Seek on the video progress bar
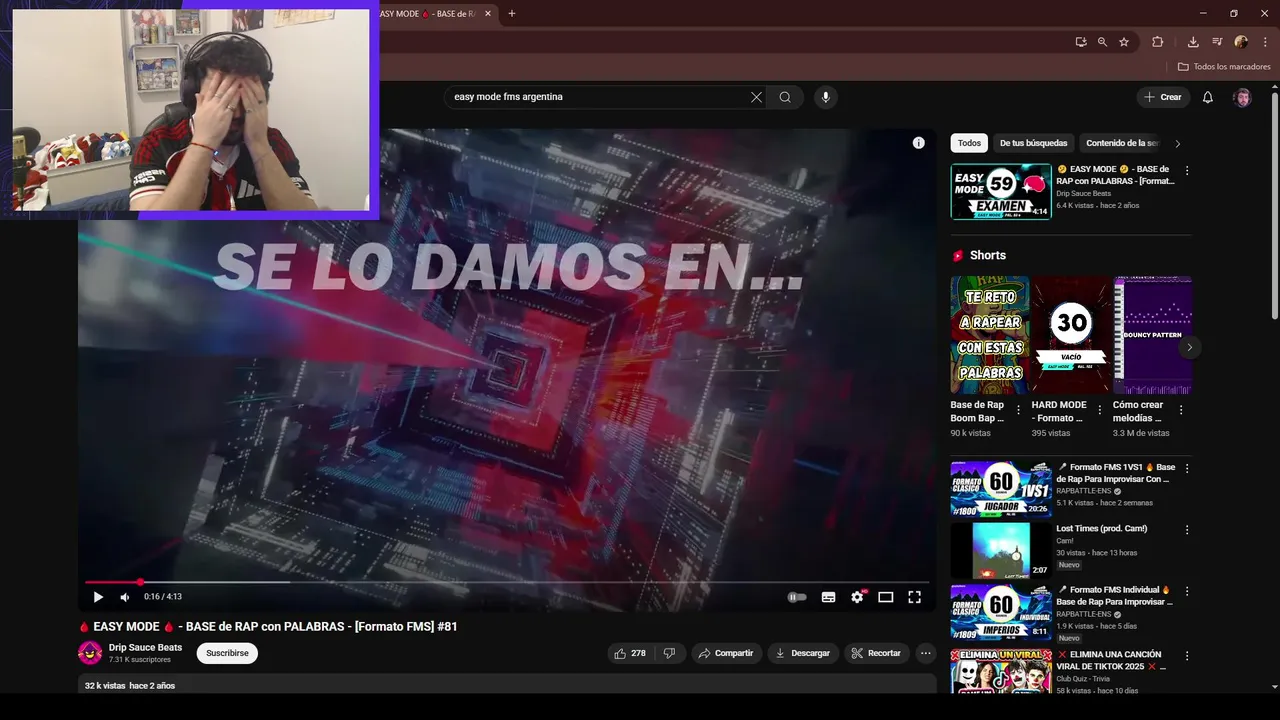Image resolution: width=1280 pixels, height=720 pixels. point(507,582)
